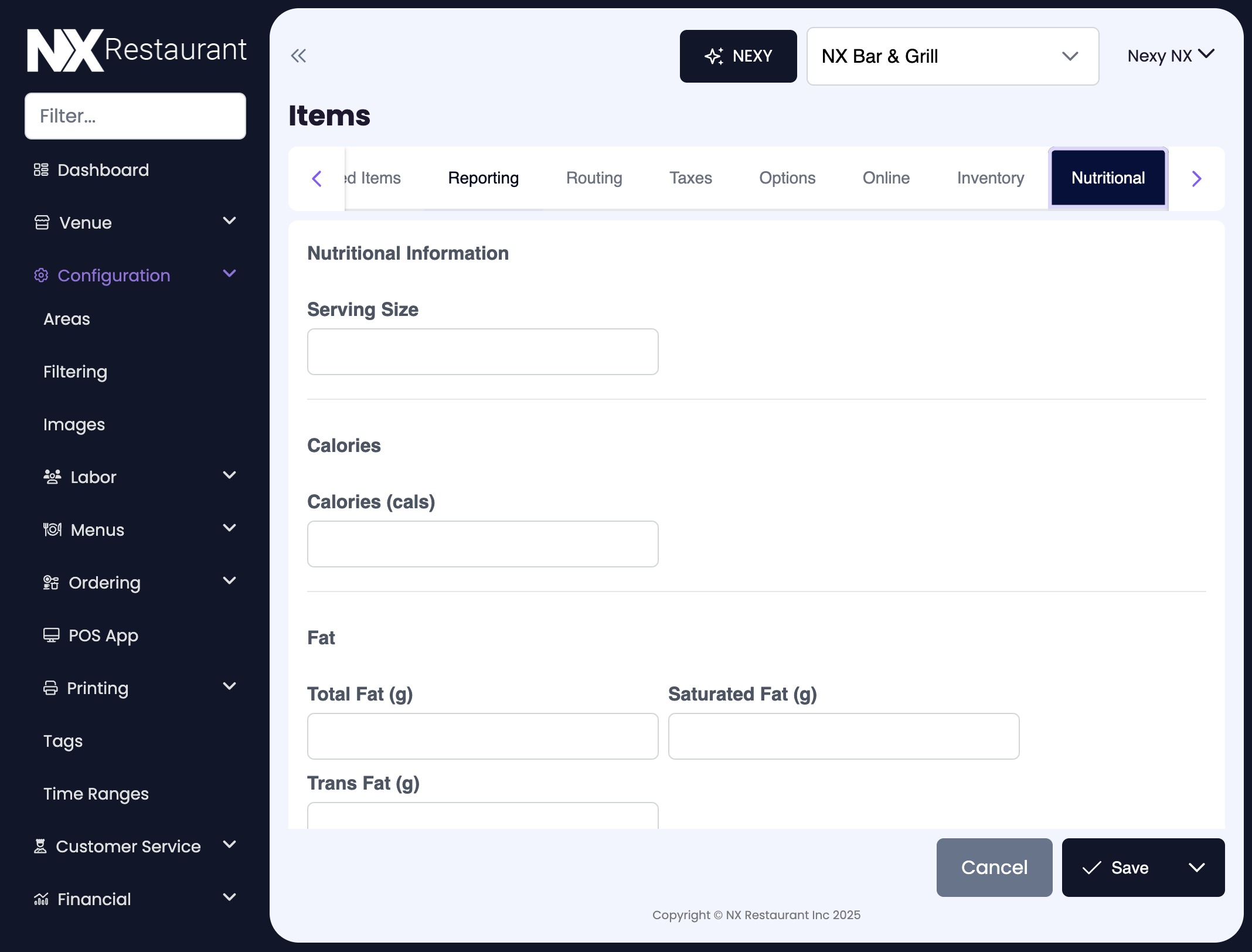Click the Customer Service icon

[40, 846]
